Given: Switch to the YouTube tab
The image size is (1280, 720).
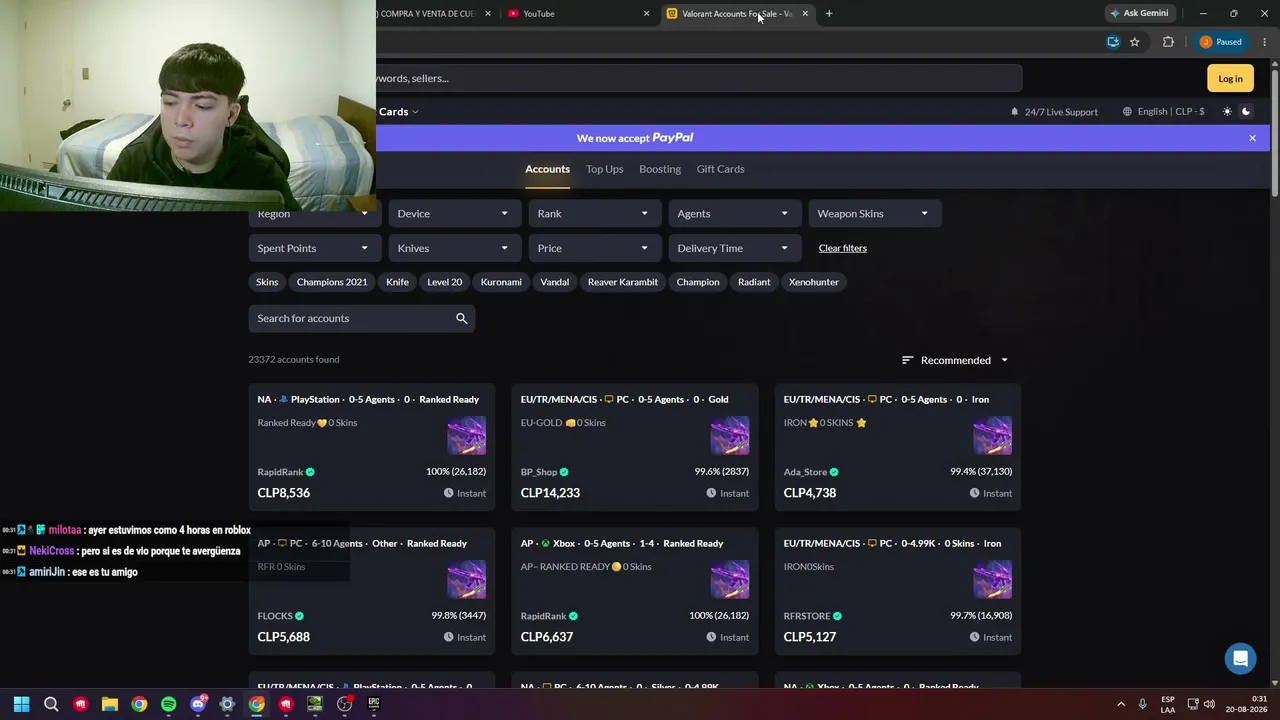Looking at the screenshot, I should (x=578, y=13).
